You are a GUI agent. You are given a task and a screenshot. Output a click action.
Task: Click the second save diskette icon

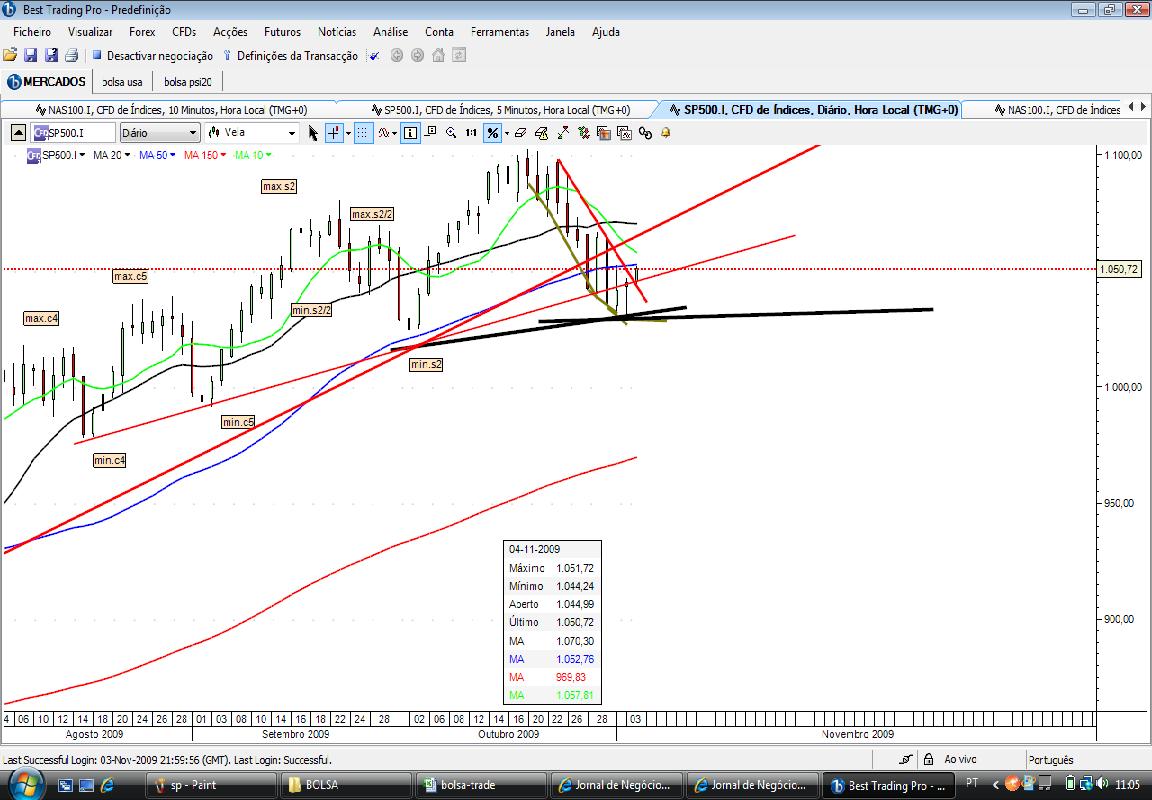[51, 55]
